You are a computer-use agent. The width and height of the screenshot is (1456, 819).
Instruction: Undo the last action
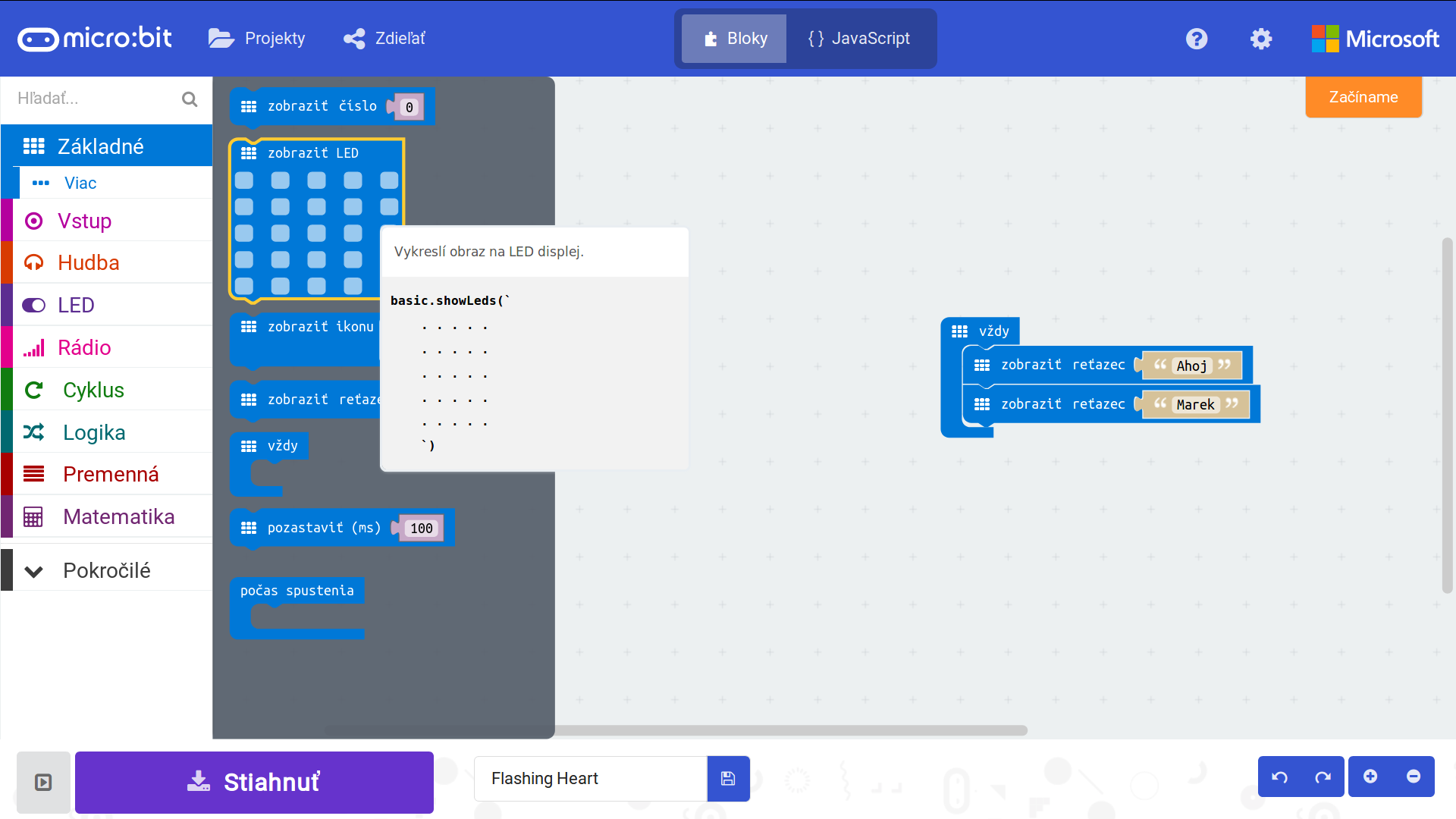point(1280,777)
